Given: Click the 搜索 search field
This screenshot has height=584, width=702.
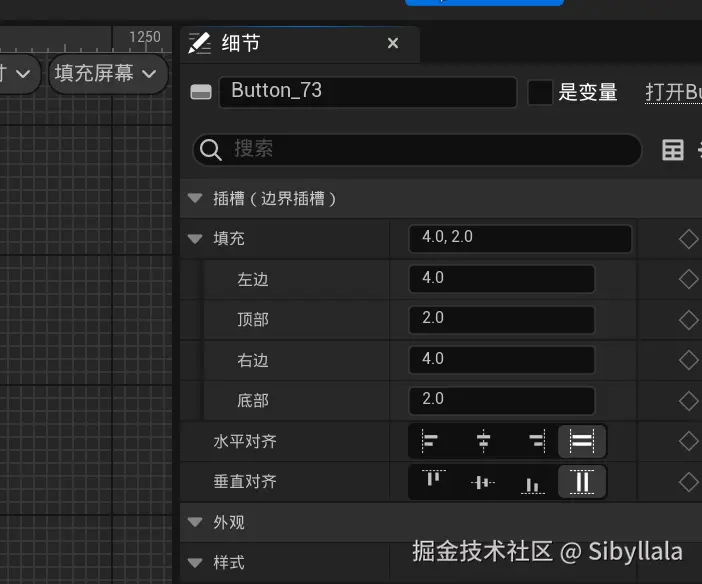Looking at the screenshot, I should pyautogui.click(x=417, y=150).
